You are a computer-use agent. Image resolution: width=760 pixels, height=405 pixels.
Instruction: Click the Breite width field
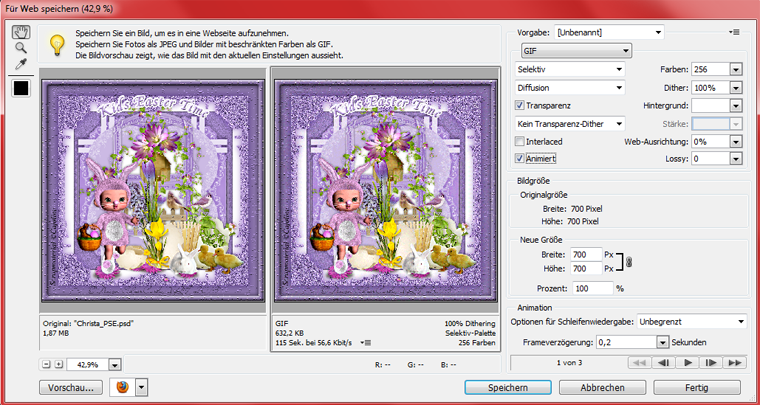pyautogui.click(x=586, y=254)
